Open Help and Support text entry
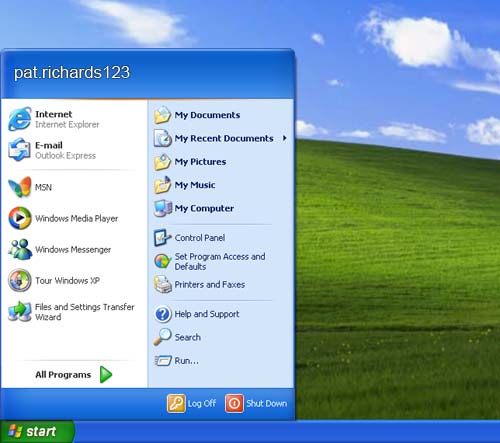The height and width of the screenshot is (443, 500). (207, 314)
